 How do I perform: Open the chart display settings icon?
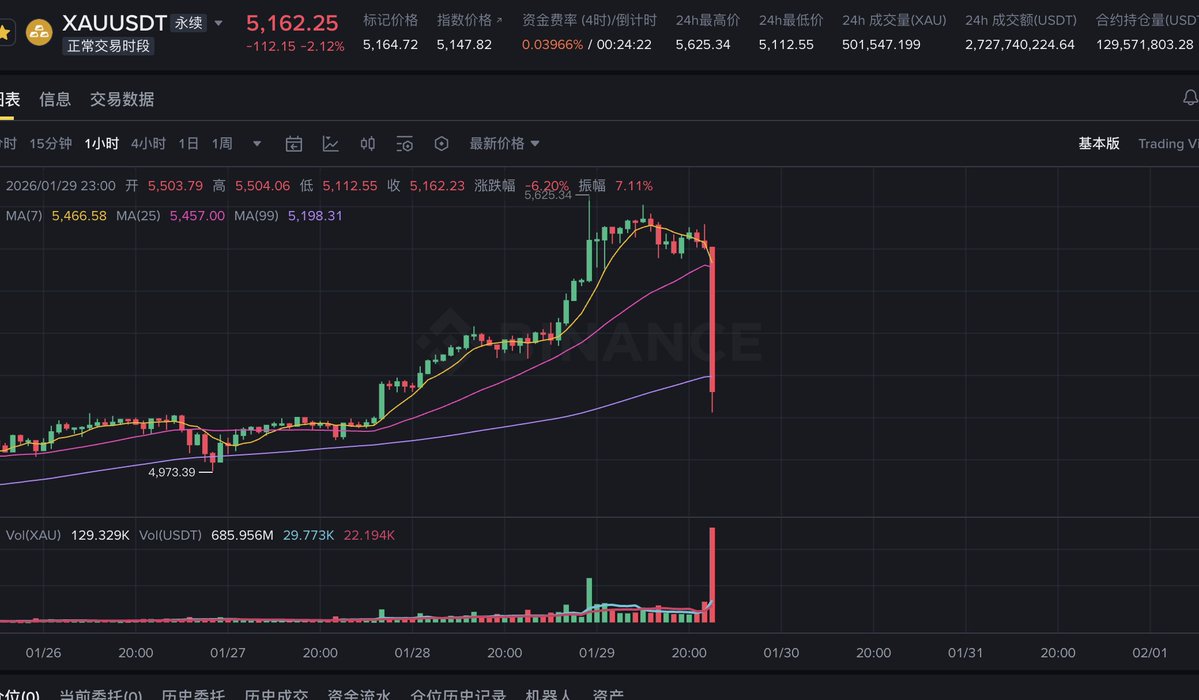tap(404, 144)
